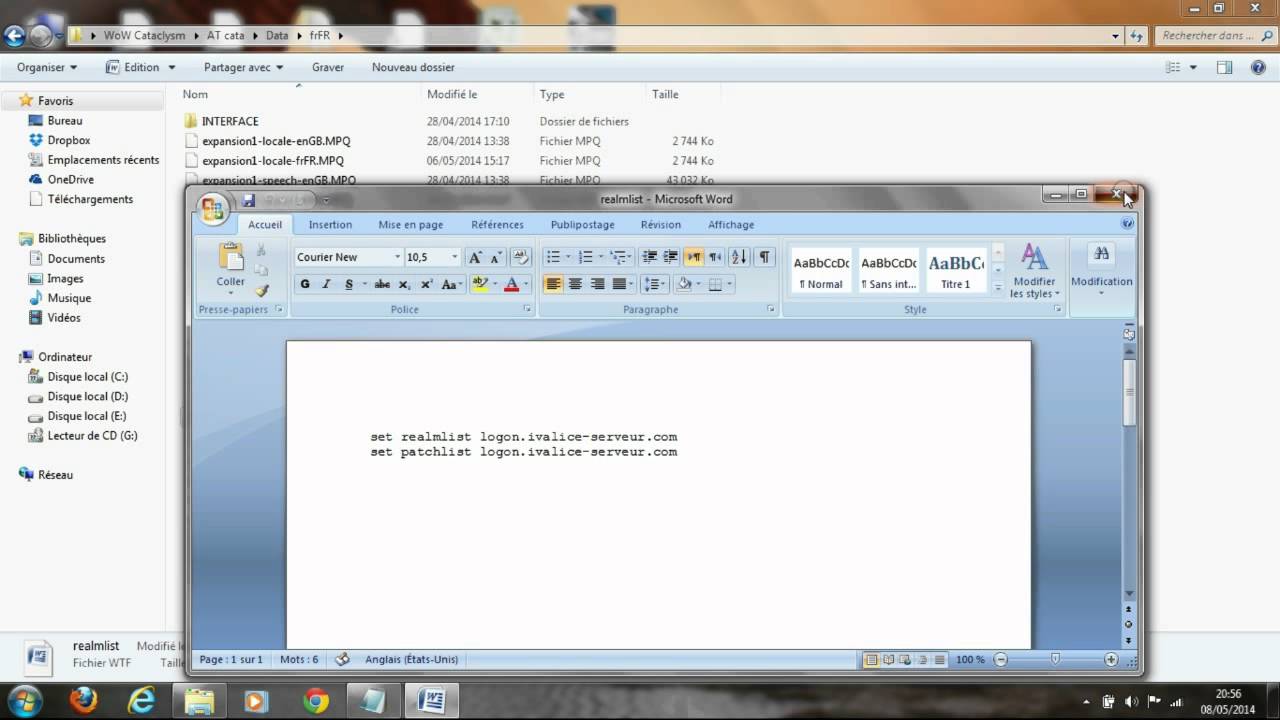Image resolution: width=1280 pixels, height=720 pixels.
Task: Toggle subscript x₂ formatting
Action: [405, 284]
